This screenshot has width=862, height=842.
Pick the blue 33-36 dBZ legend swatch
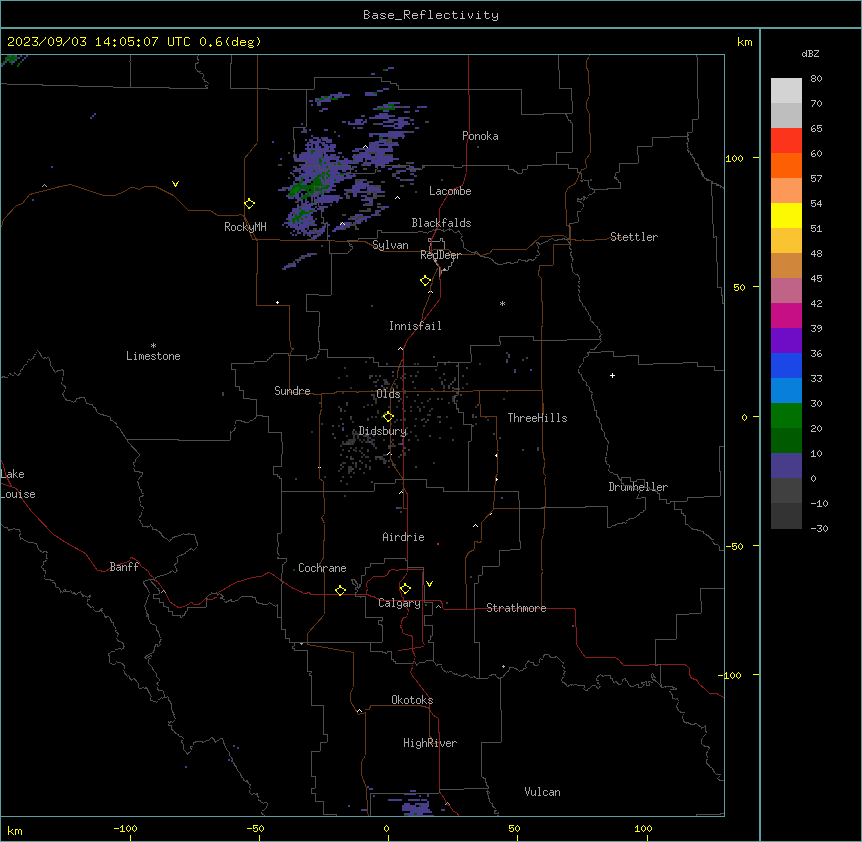click(x=786, y=365)
